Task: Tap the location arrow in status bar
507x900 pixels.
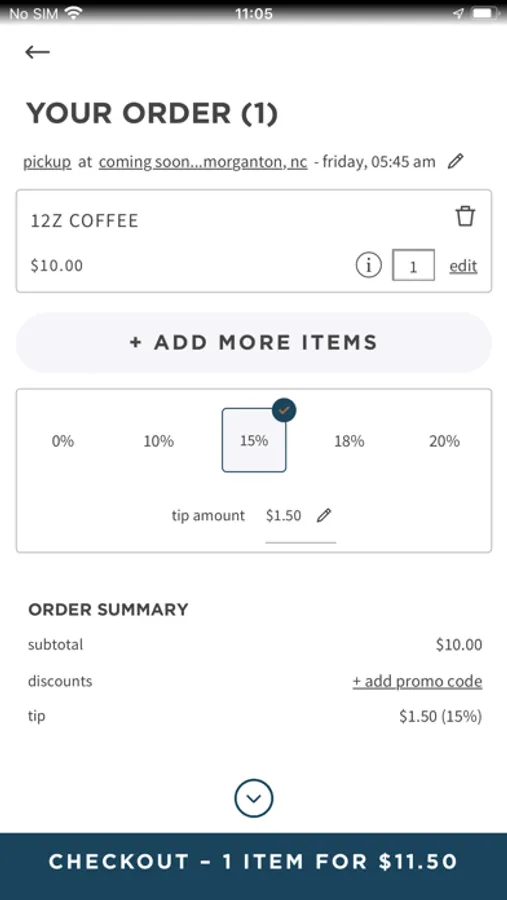Action: [458, 13]
